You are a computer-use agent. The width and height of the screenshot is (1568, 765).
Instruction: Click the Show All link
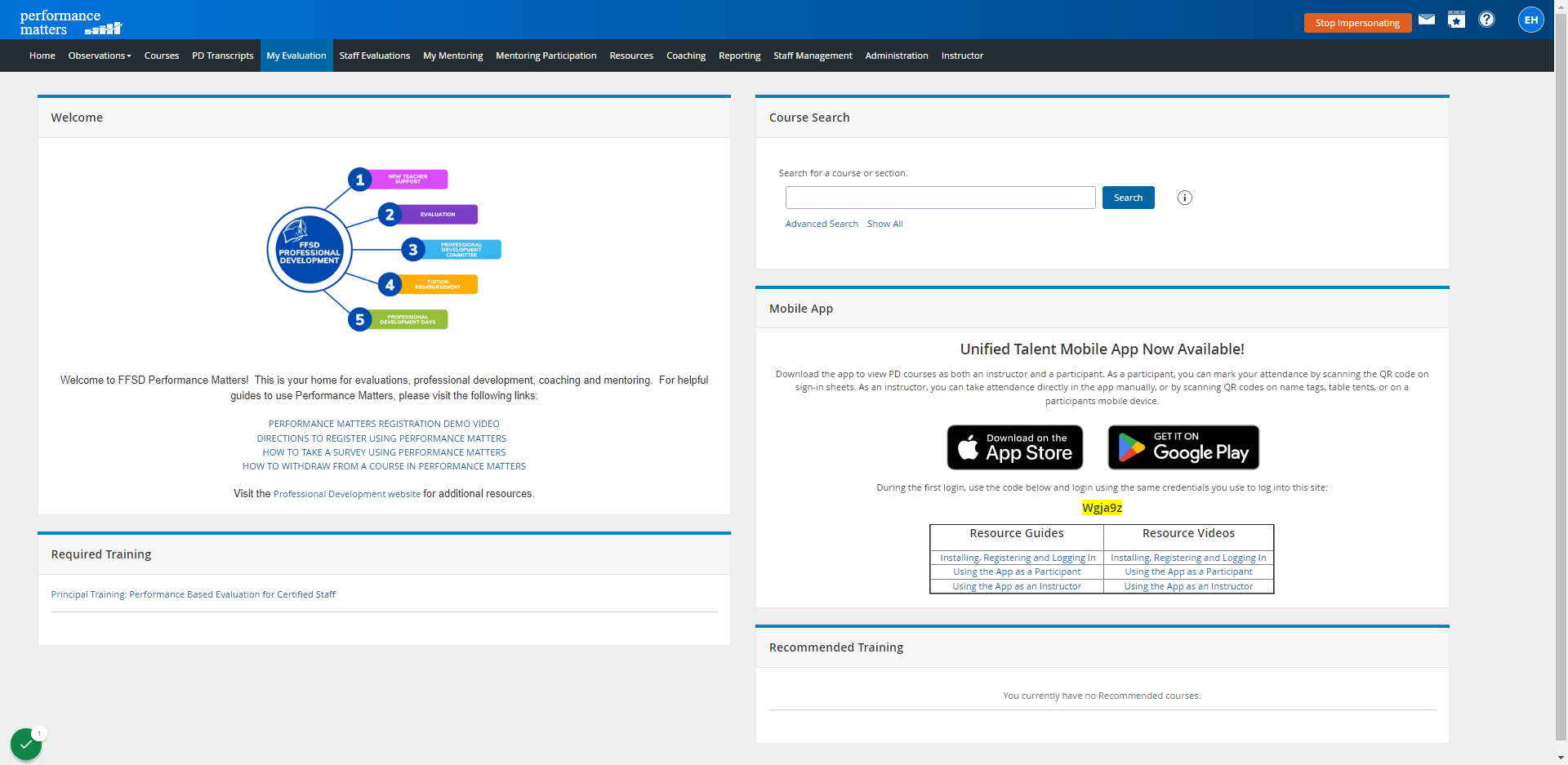884,224
